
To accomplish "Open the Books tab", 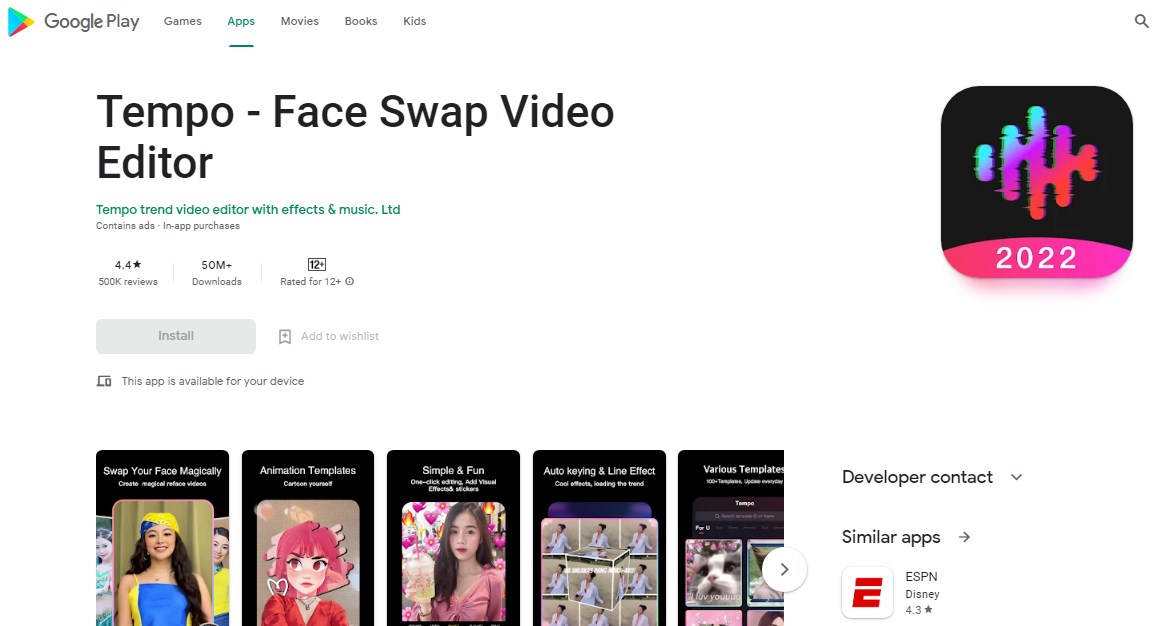I will coord(360,22).
